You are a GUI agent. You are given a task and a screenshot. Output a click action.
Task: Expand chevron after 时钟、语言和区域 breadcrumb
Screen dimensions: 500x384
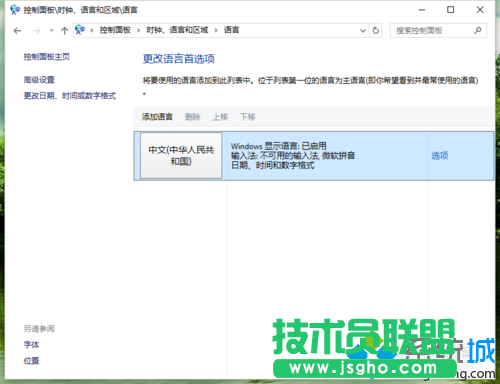(x=216, y=31)
